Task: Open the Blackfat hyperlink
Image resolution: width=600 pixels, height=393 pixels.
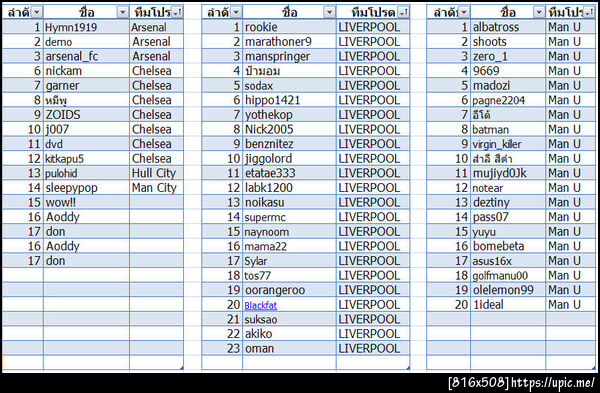Action: coord(261,305)
